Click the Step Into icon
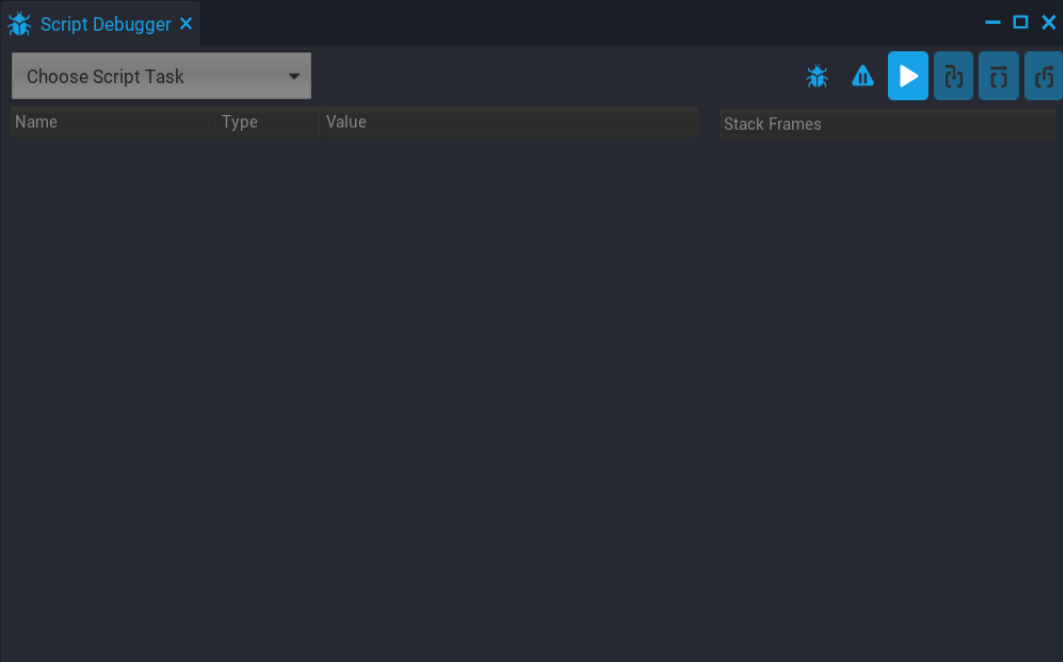 [x=953, y=76]
